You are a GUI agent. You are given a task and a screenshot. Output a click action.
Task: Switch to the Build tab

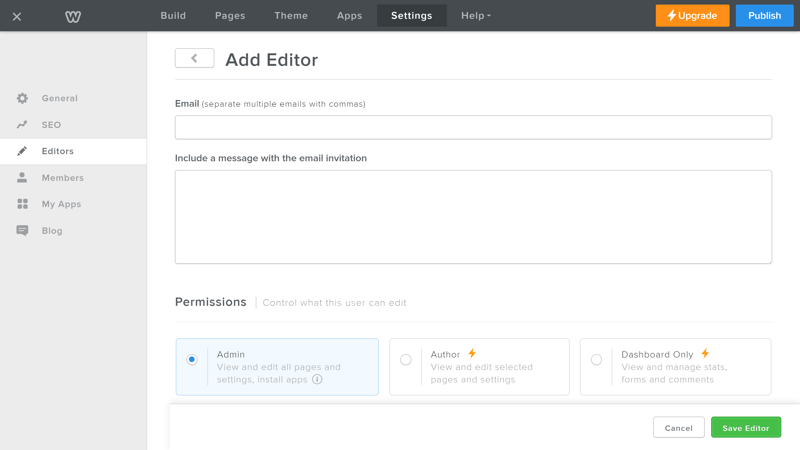click(173, 16)
